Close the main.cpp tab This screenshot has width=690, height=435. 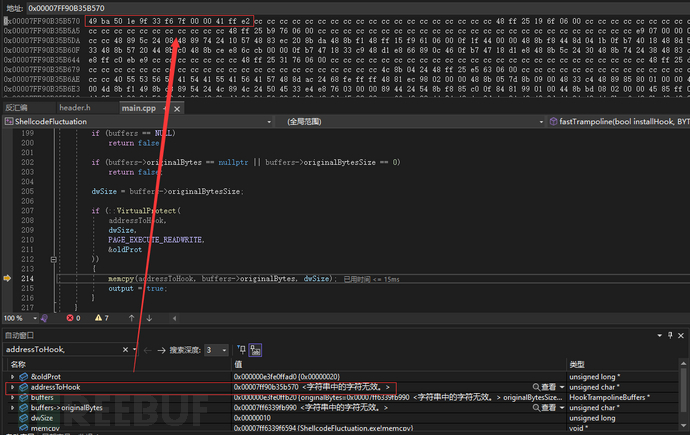point(176,107)
